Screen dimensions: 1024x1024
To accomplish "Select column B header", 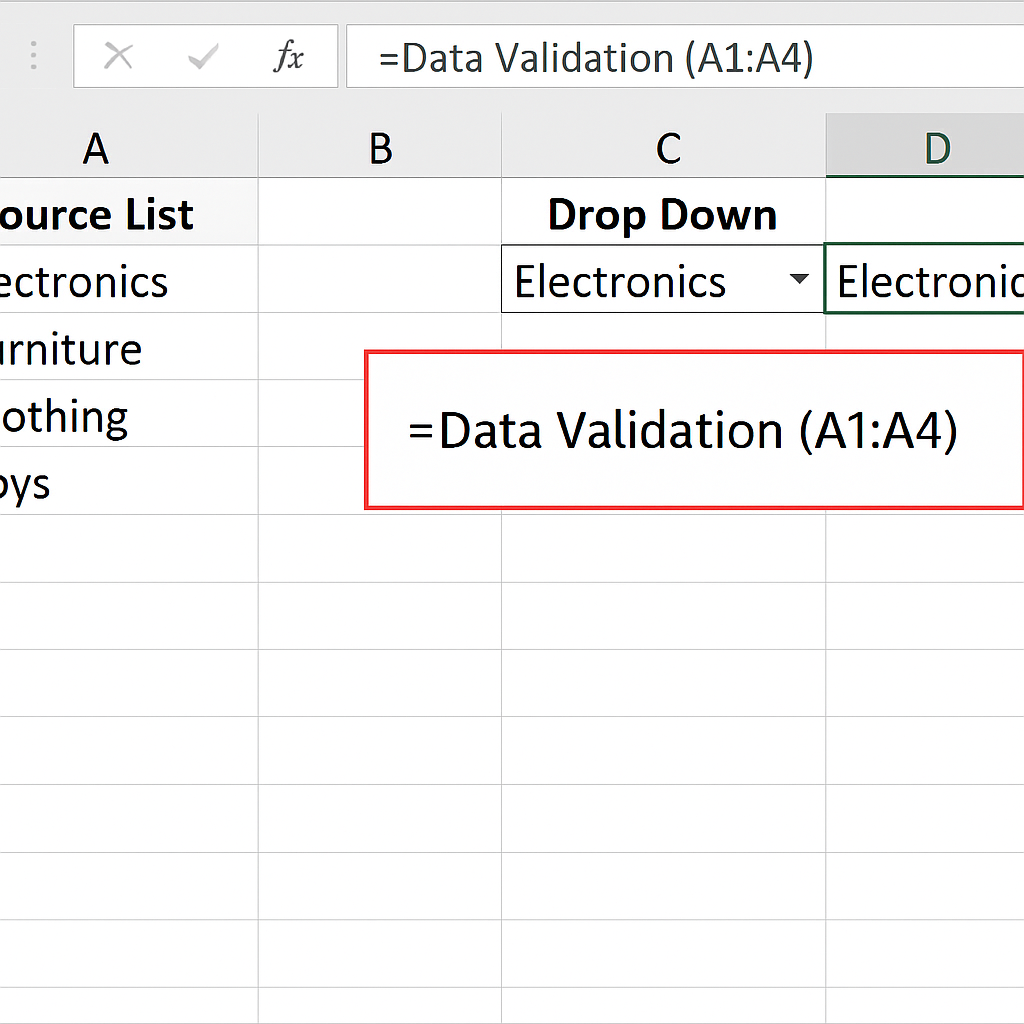I will 380,148.
